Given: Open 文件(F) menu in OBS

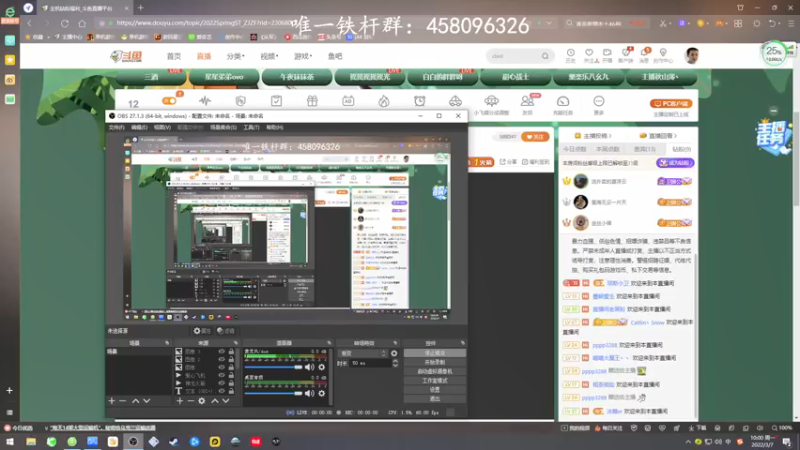Looking at the screenshot, I should (x=116, y=127).
